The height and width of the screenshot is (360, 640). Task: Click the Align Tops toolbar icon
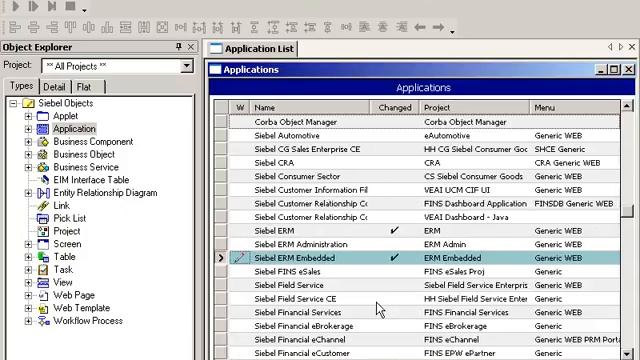point(70,27)
